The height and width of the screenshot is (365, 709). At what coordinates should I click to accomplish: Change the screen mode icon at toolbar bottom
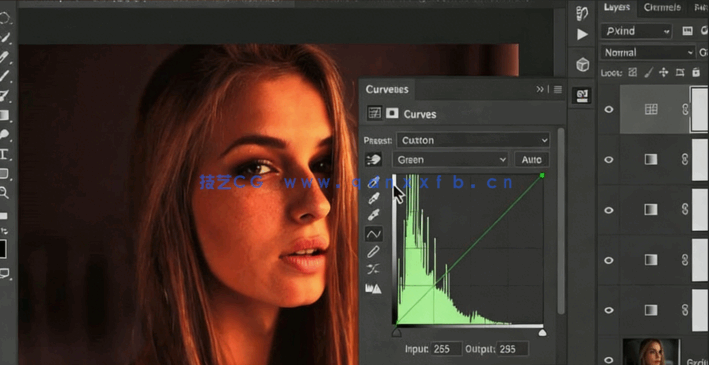point(4,273)
